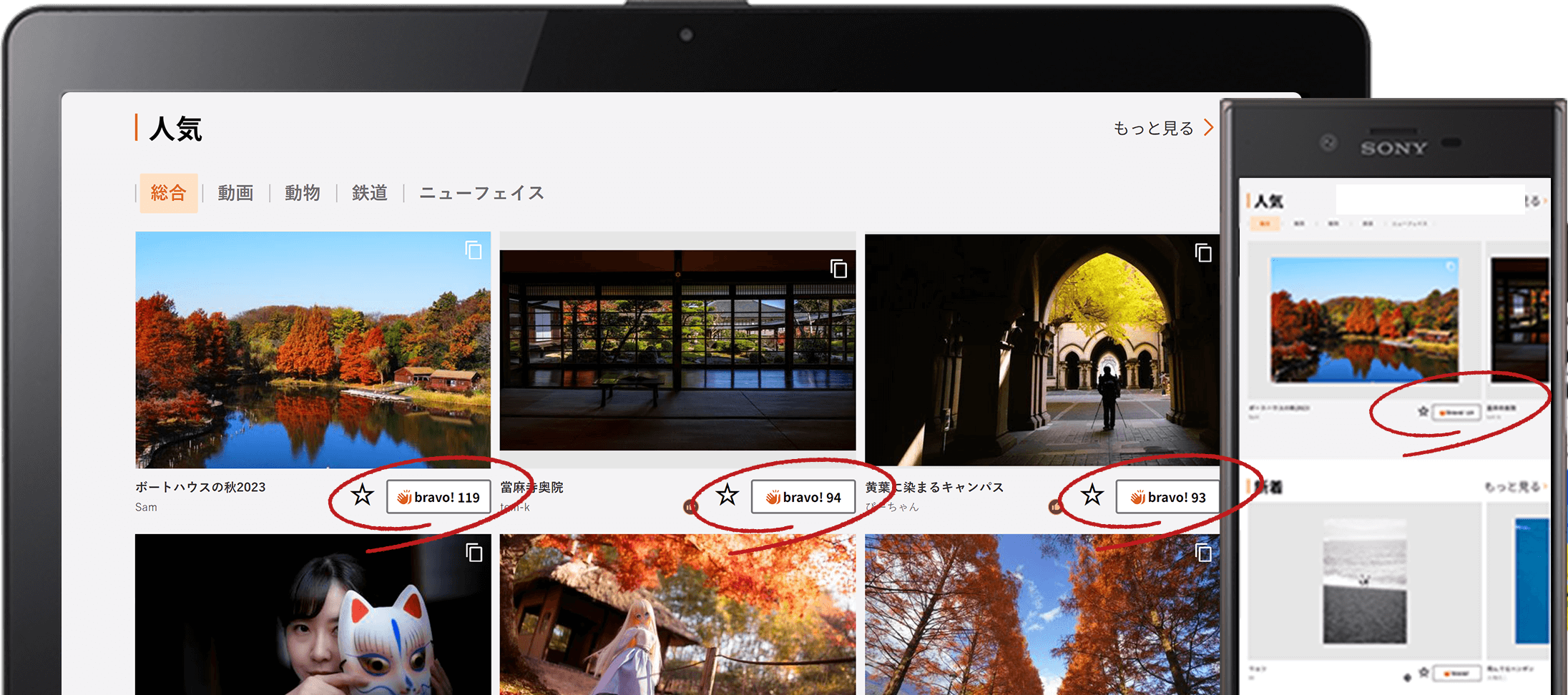Click multi-image icon on the boathouse photo
Viewport: 1568px width, 695px height.
[x=474, y=250]
